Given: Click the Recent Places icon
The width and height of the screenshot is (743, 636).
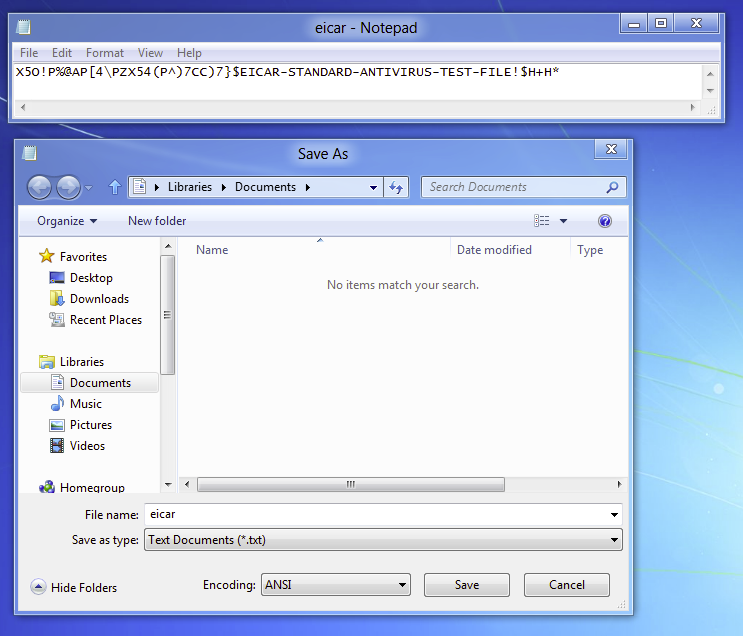Looking at the screenshot, I should tap(57, 320).
